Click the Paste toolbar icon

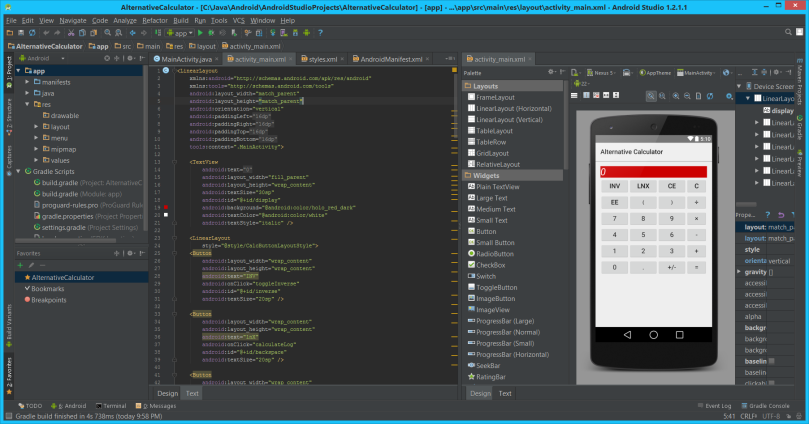pyautogui.click(x=93, y=32)
